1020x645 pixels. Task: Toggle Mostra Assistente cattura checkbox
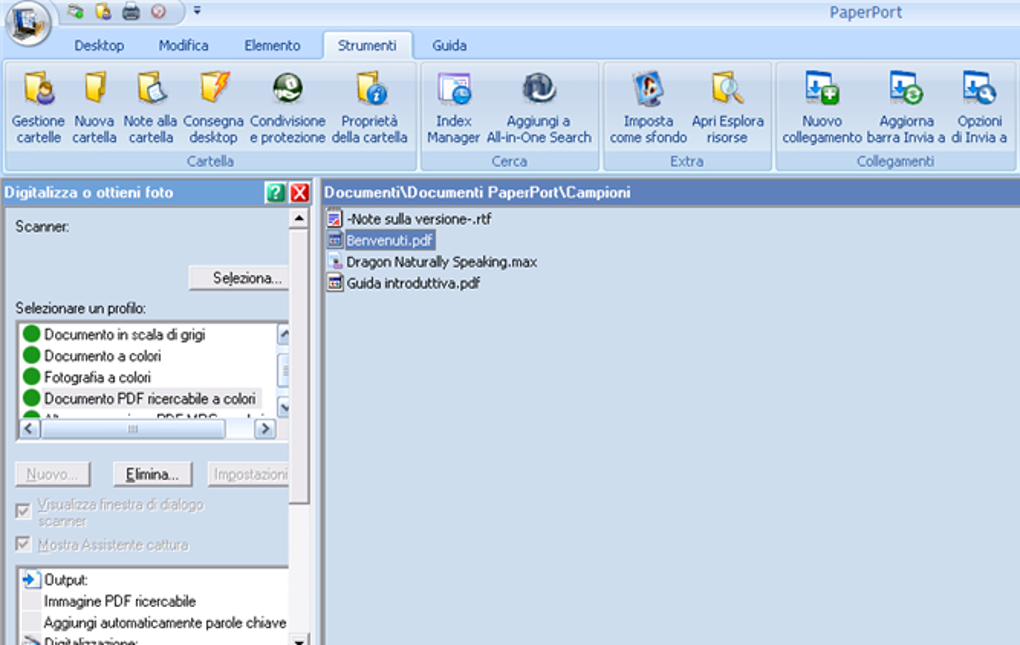pos(23,544)
